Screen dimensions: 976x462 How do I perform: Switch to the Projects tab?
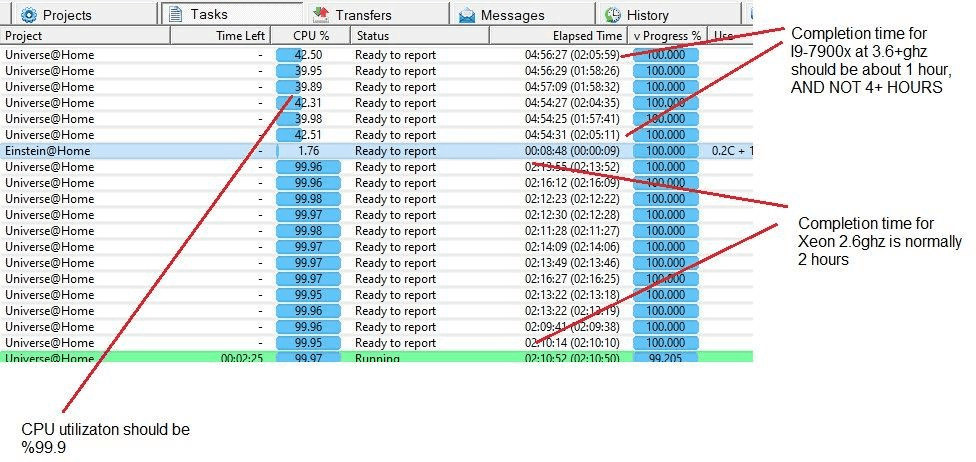tap(83, 14)
